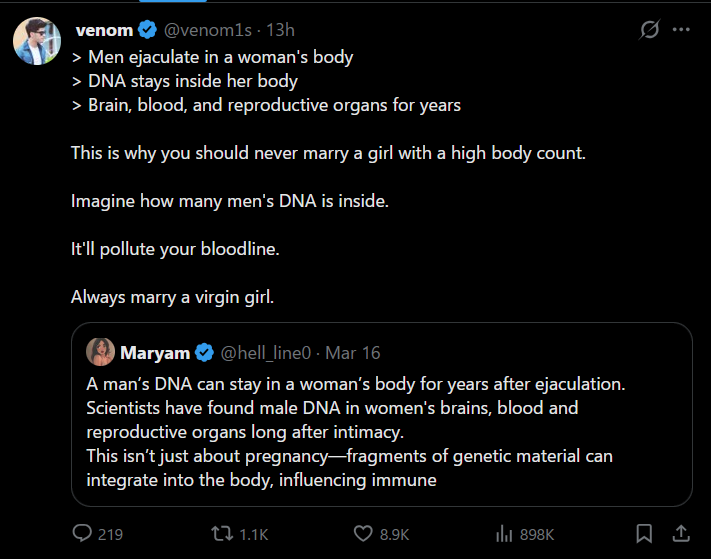Like the post with the heart icon

pos(364,534)
